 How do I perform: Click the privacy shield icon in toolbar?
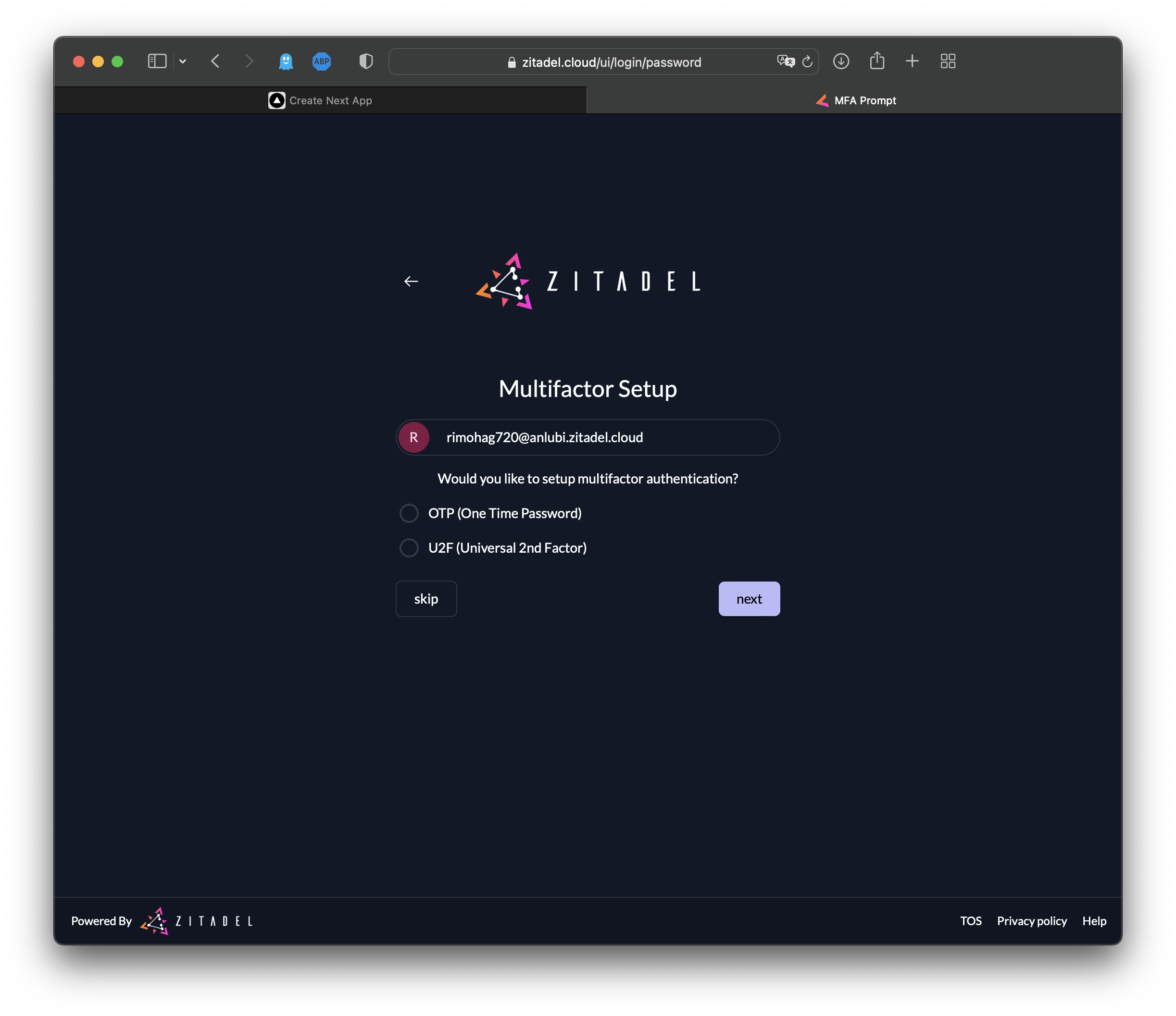(x=366, y=61)
